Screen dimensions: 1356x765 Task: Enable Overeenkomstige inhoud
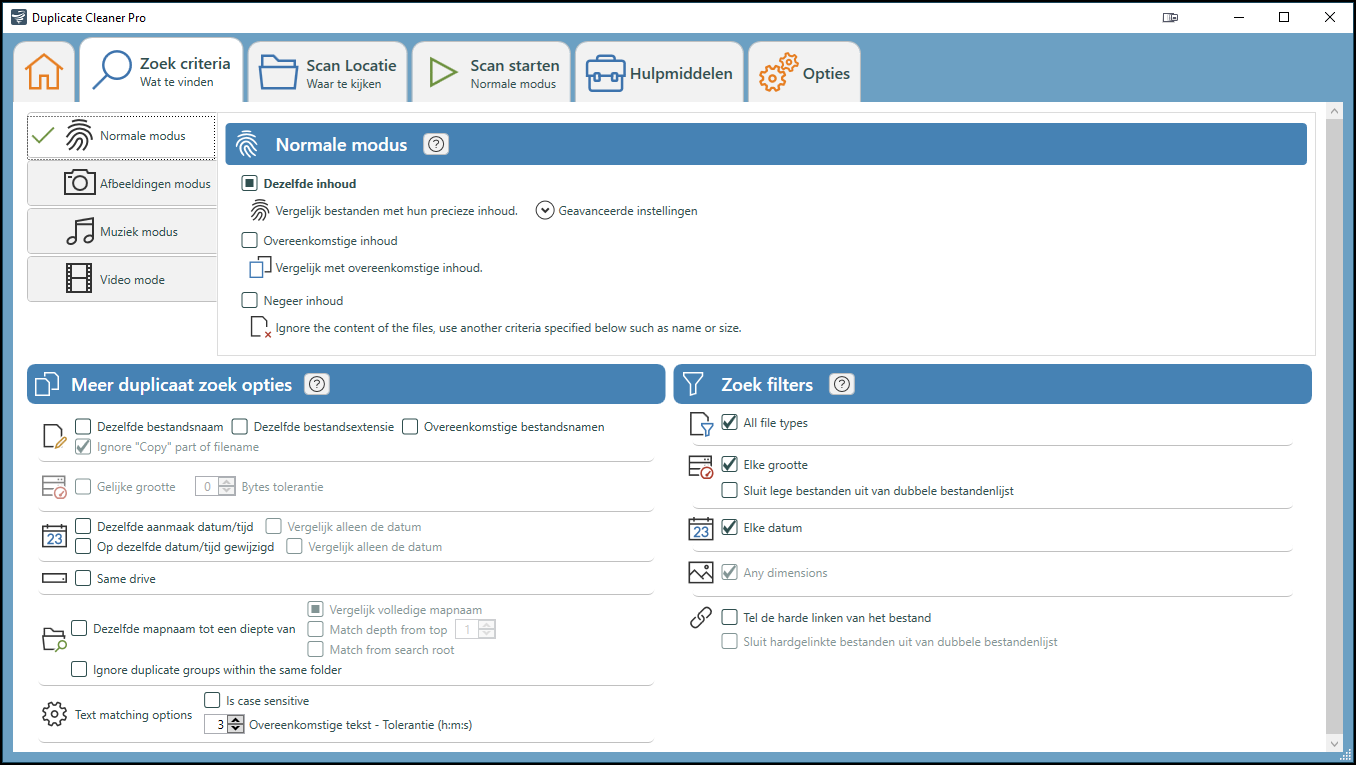[250, 241]
